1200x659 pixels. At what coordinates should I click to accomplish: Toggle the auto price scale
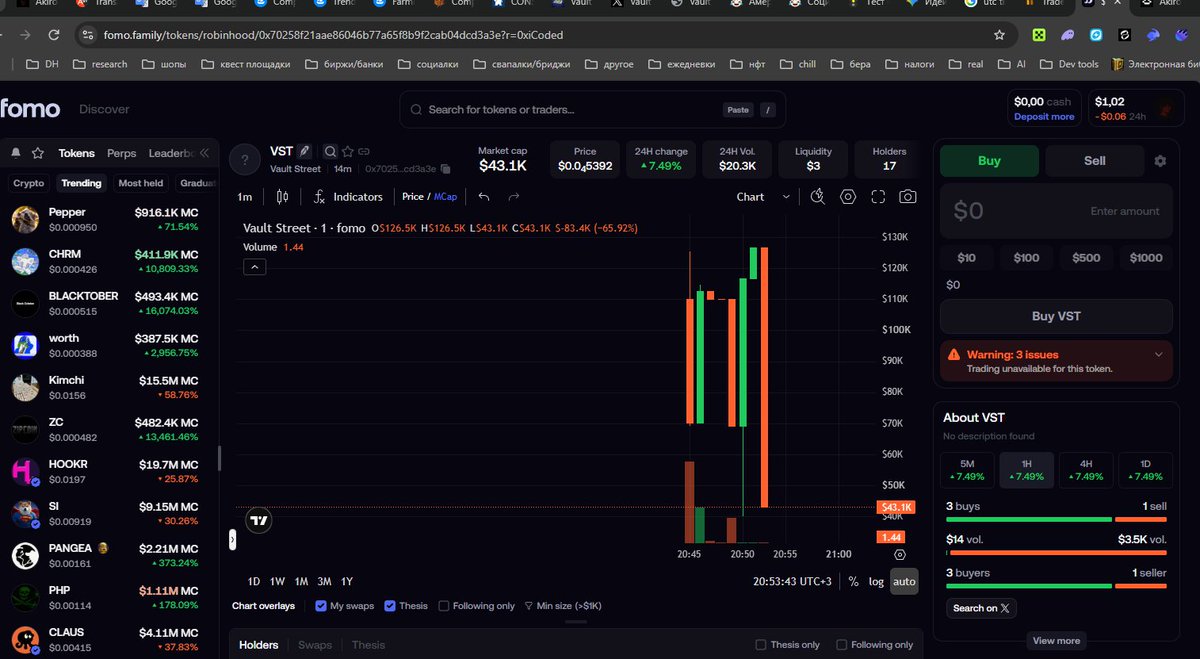pos(904,582)
